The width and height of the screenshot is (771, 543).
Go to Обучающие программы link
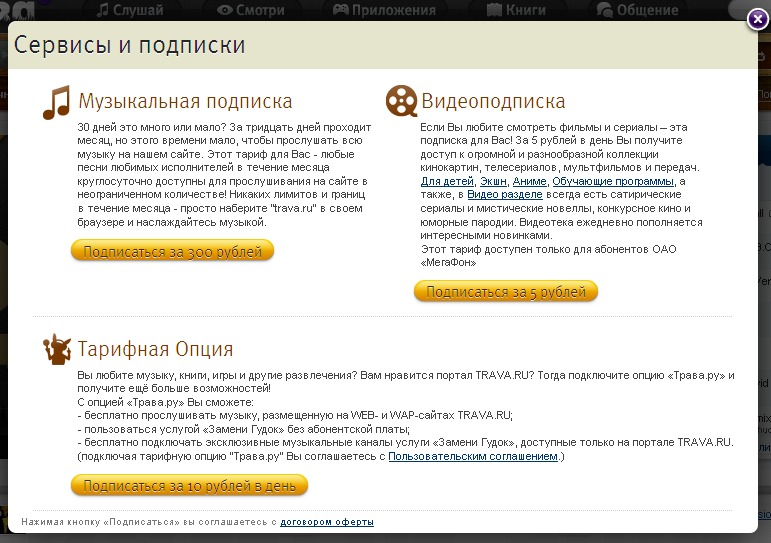613,181
